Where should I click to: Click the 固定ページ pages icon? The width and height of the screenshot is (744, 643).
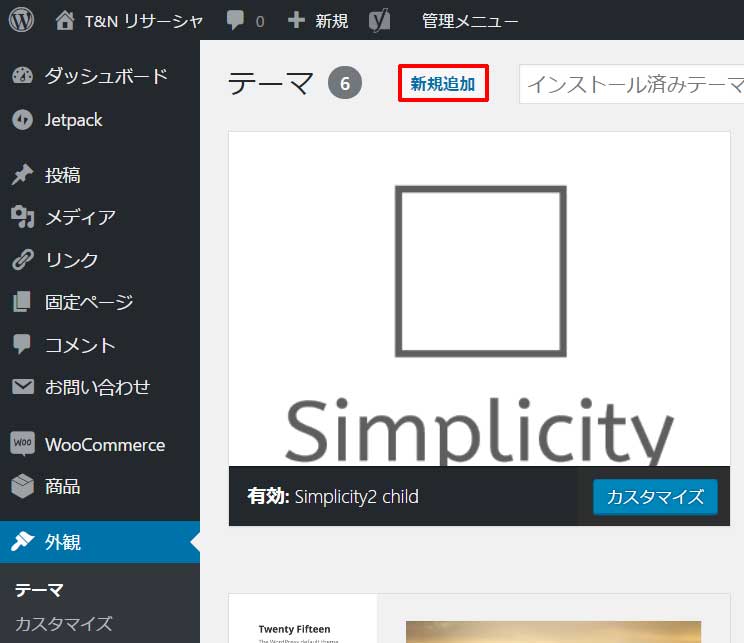22,302
